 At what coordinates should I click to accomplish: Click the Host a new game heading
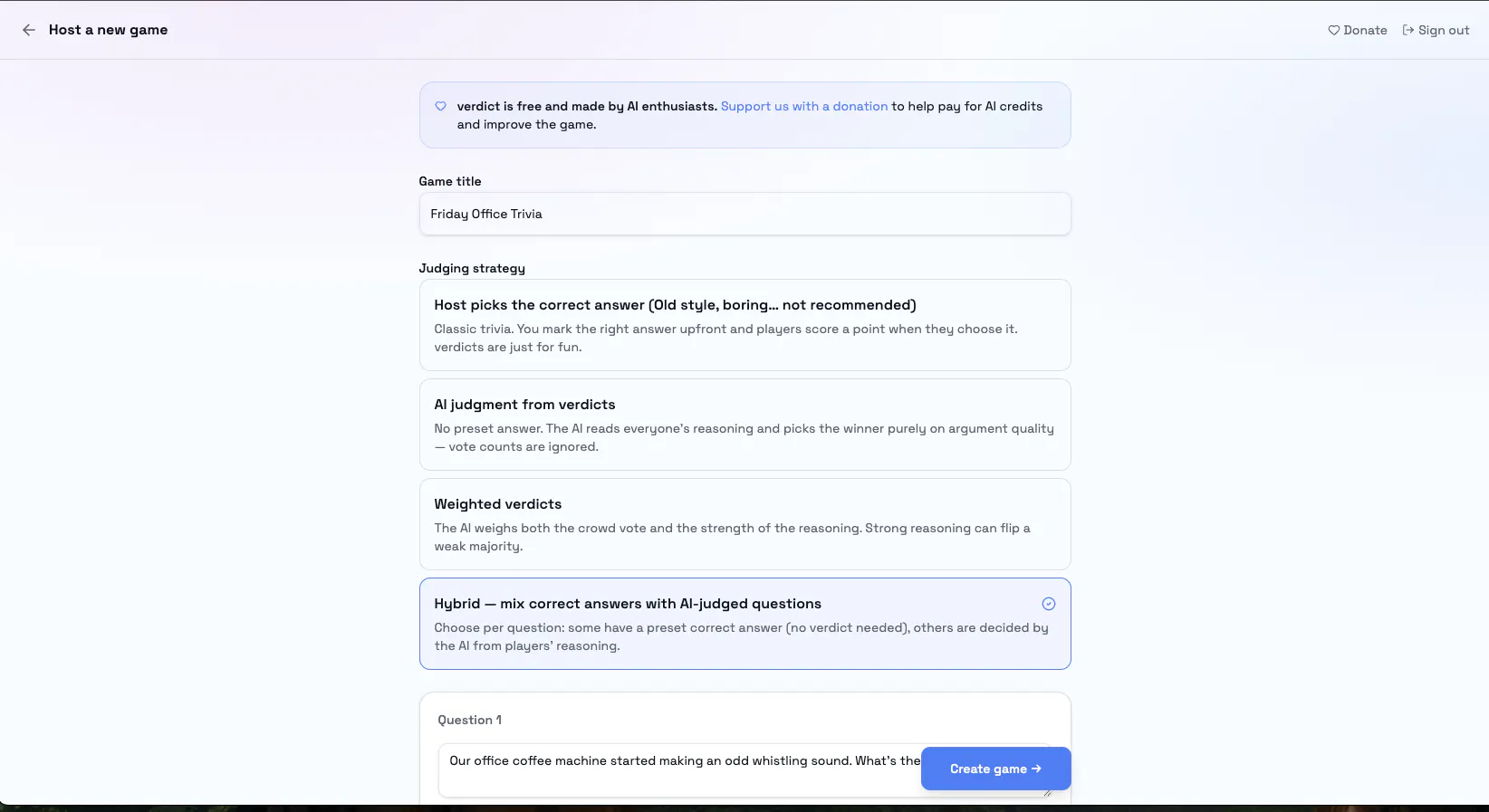[x=108, y=30]
